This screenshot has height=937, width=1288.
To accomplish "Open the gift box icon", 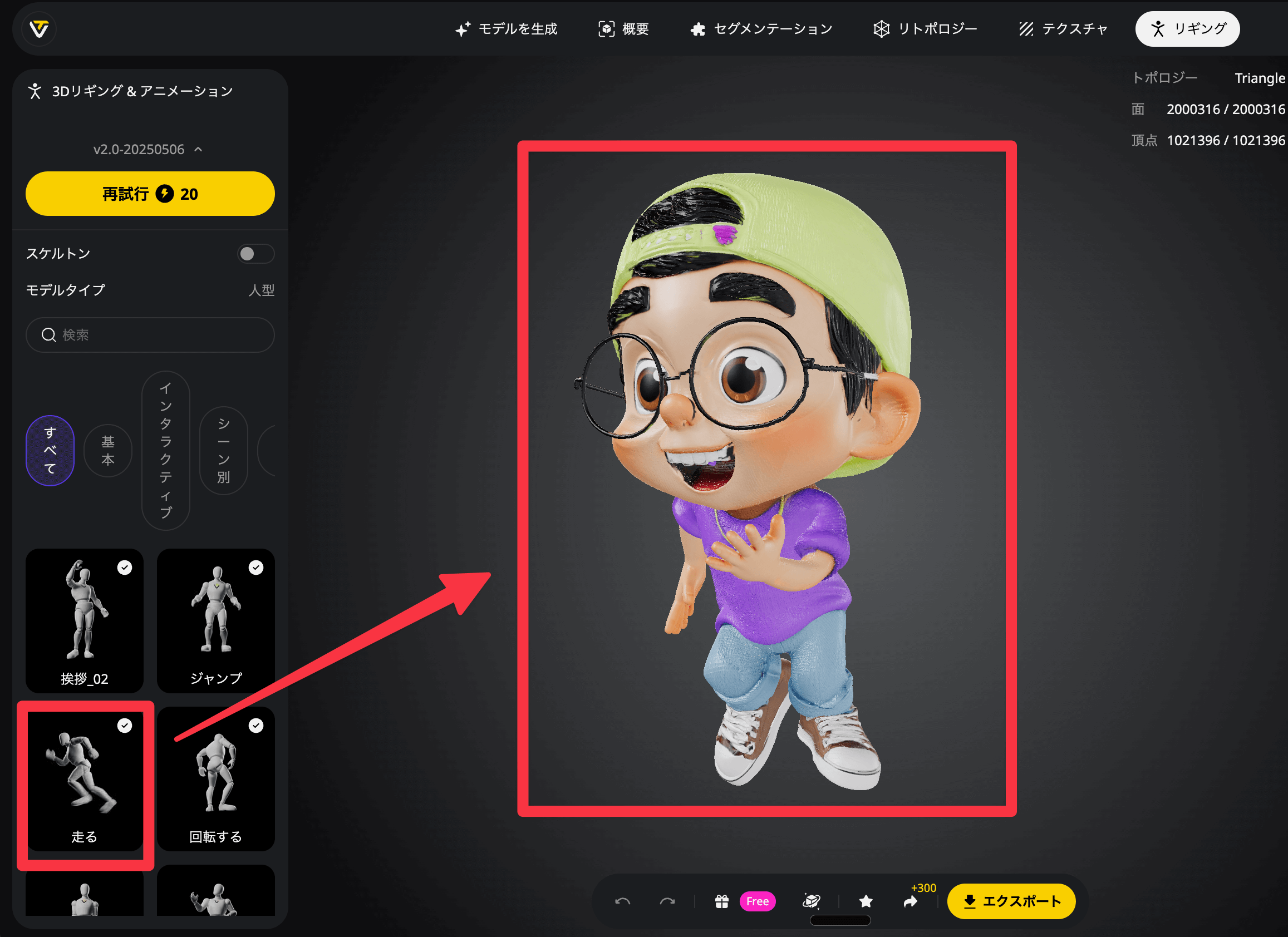I will pos(721,901).
